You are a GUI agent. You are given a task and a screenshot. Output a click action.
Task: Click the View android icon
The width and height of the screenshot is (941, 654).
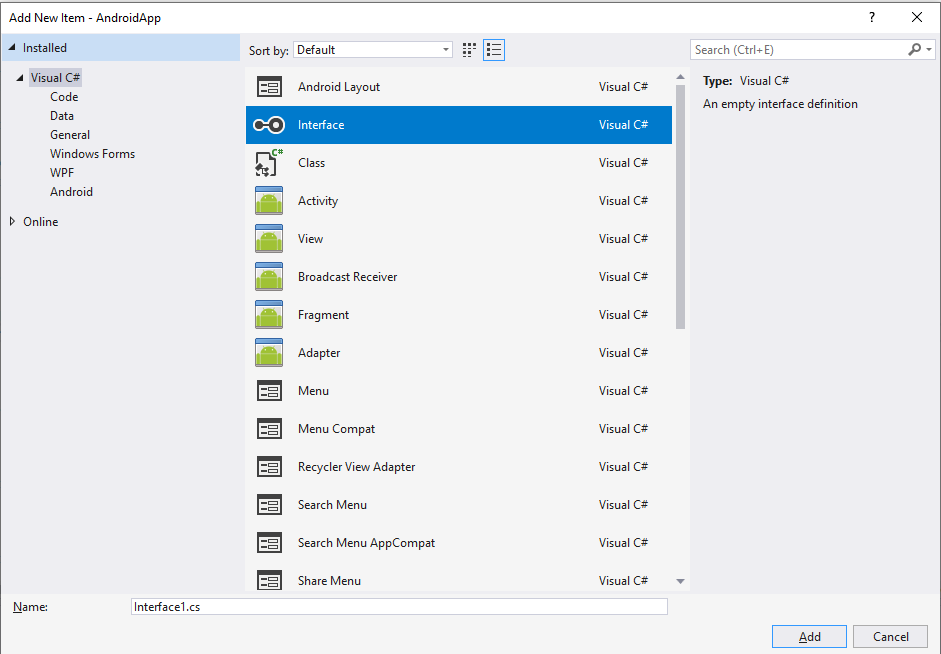[269, 239]
